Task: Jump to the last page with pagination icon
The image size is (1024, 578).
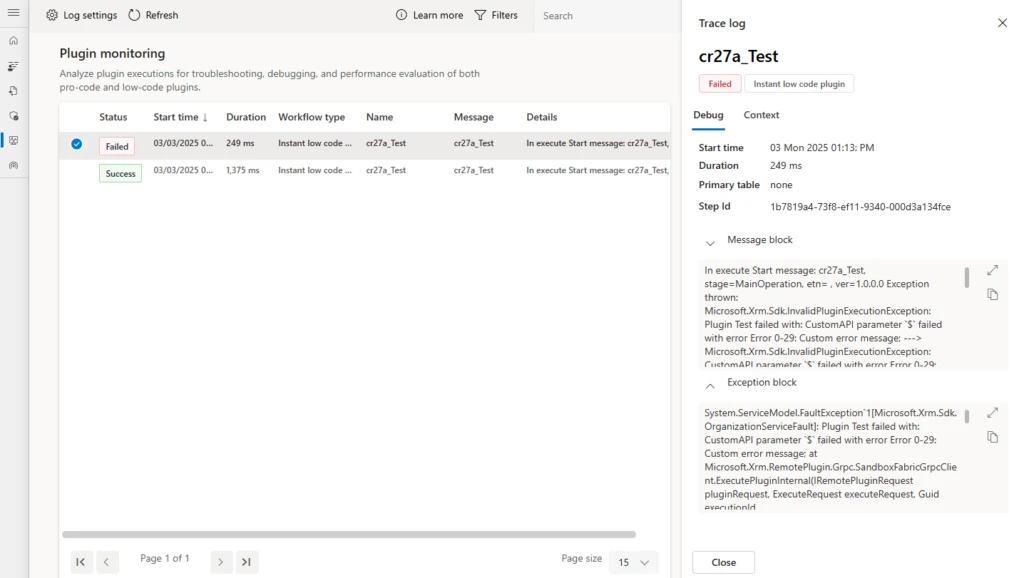Action: pos(247,562)
